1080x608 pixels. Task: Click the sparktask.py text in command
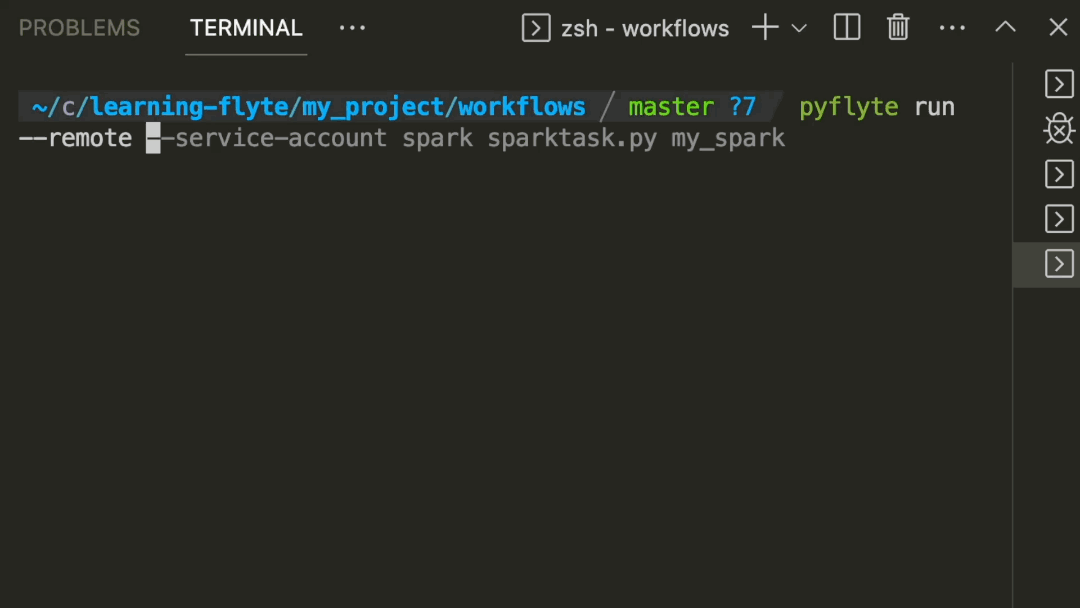(x=572, y=138)
